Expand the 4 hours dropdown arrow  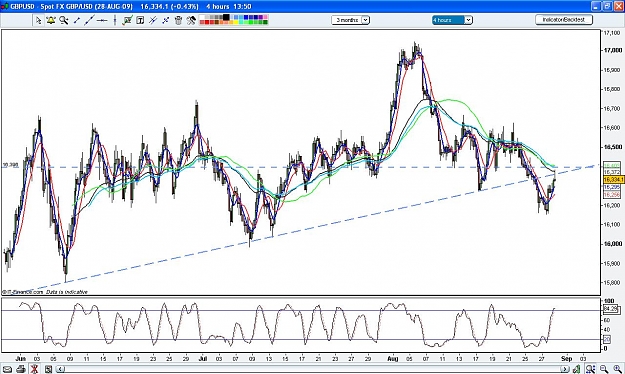pyautogui.click(x=468, y=20)
